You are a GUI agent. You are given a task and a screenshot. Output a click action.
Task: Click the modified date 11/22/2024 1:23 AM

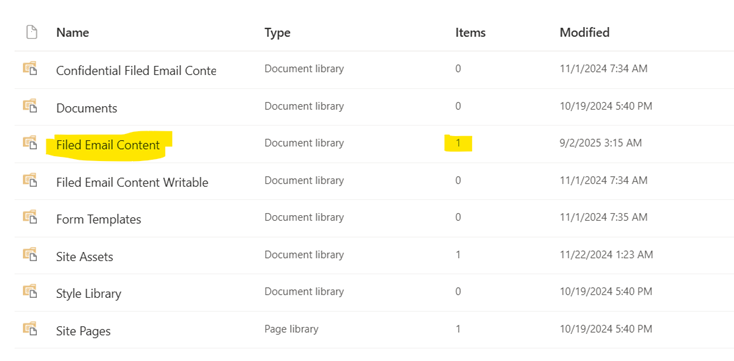tap(606, 255)
